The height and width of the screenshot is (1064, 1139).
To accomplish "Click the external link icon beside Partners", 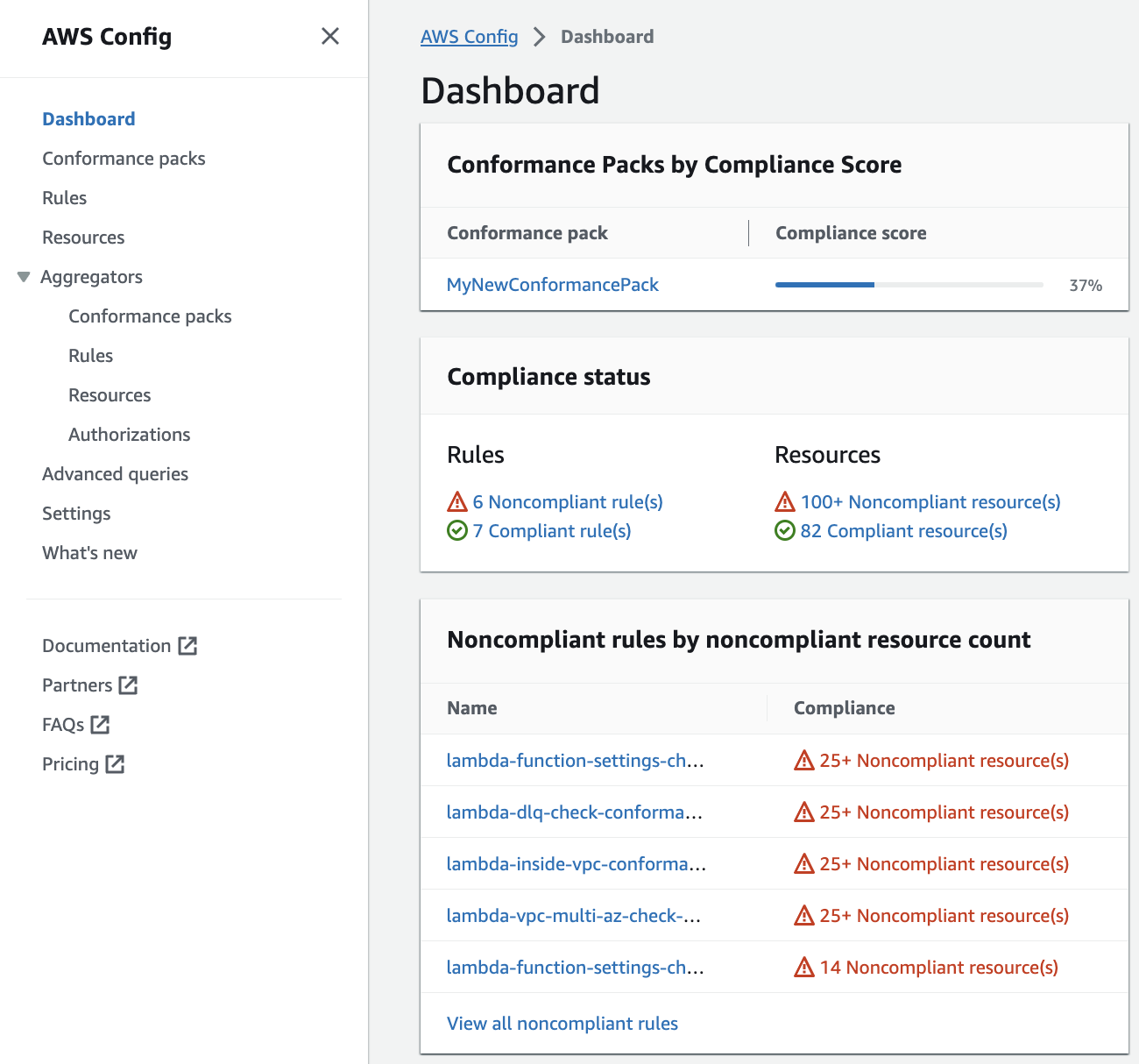I will pyautogui.click(x=129, y=685).
